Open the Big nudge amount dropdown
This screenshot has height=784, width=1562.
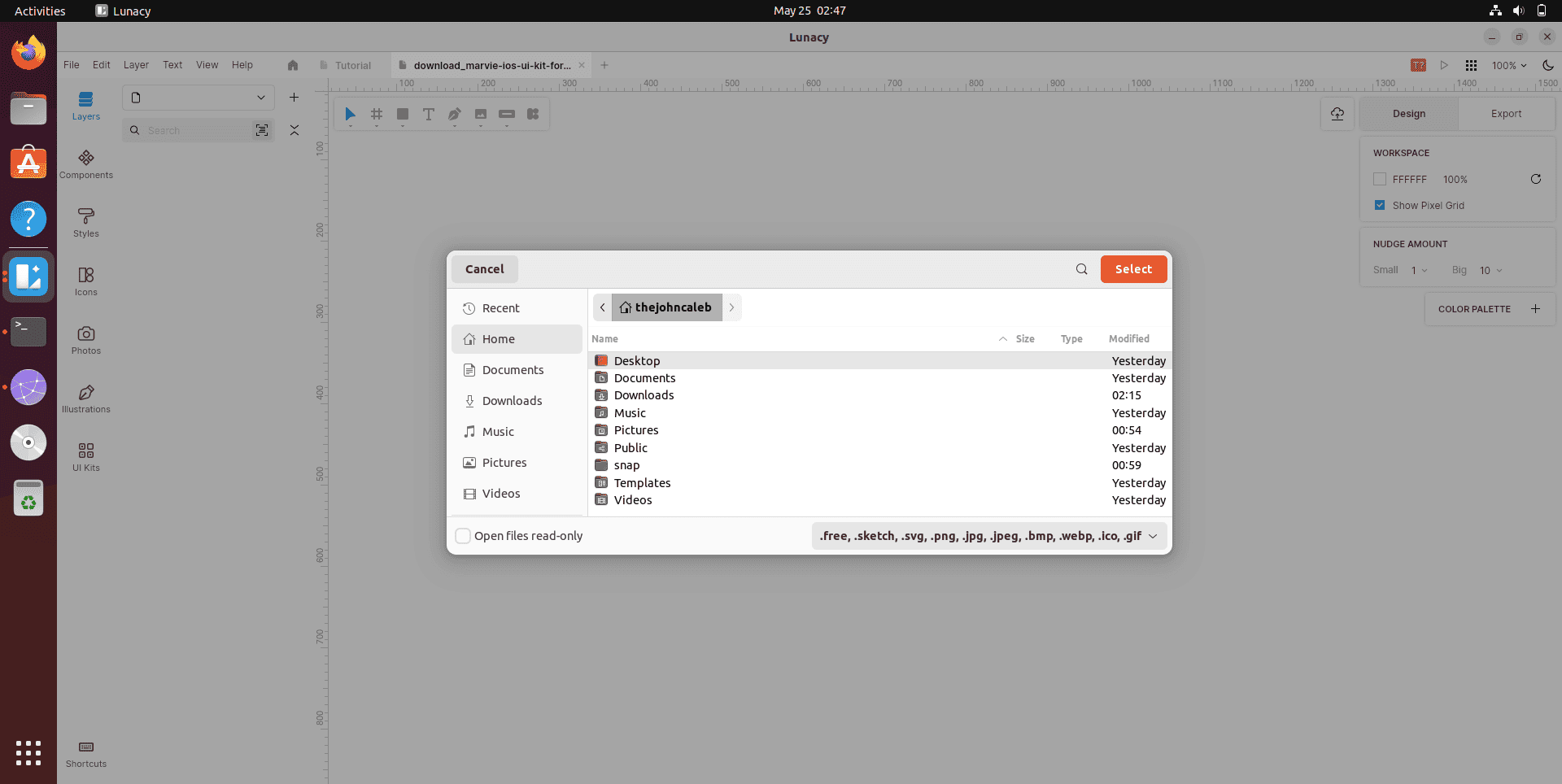1491,270
